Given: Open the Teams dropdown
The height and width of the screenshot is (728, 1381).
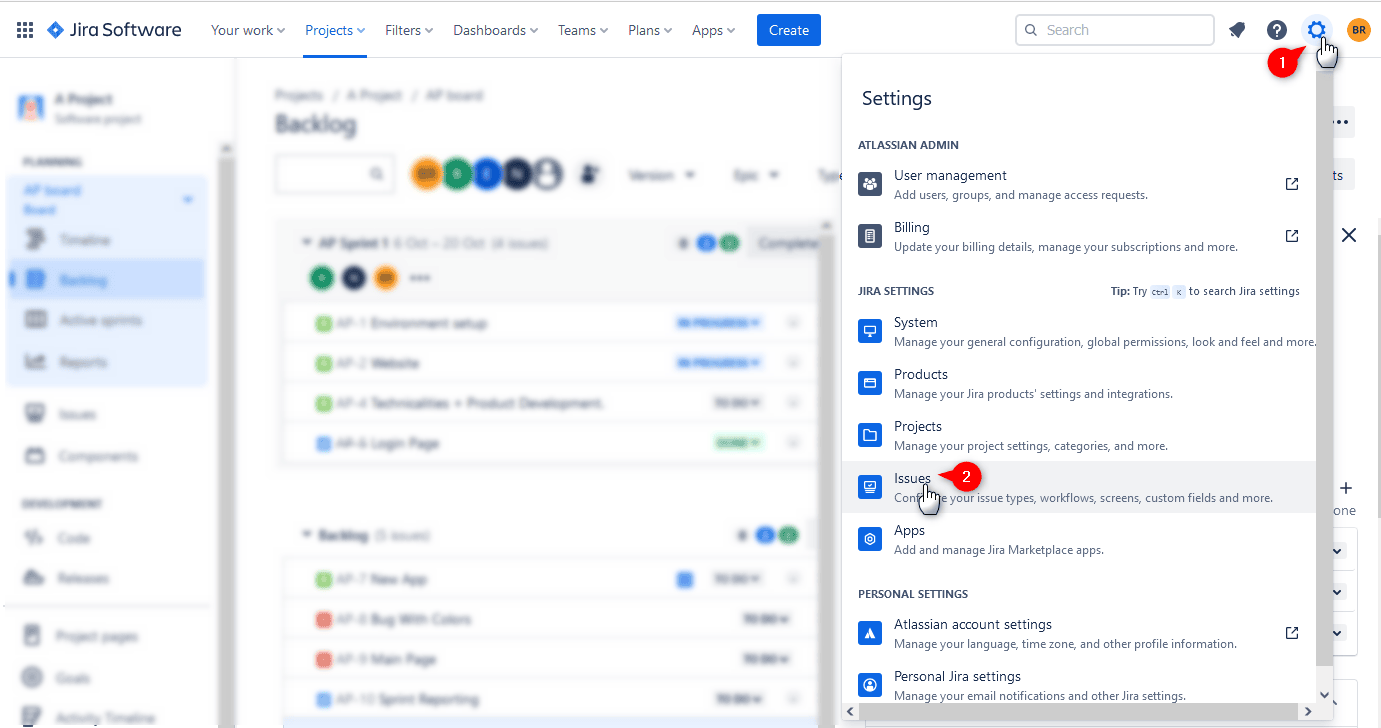Looking at the screenshot, I should pyautogui.click(x=583, y=30).
